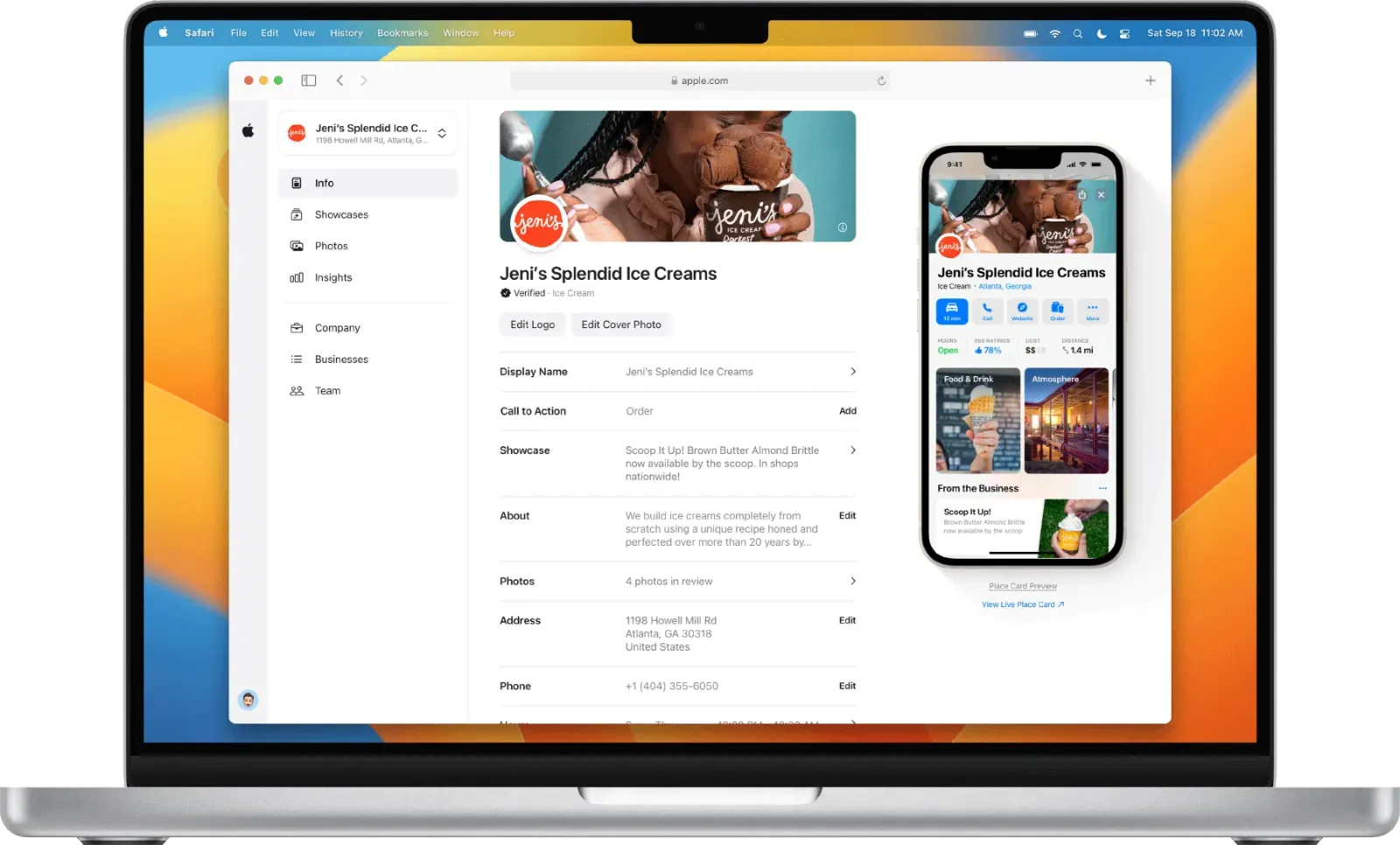This screenshot has width=1400, height=845.
Task: Click the Place Card Preview link
Action: pos(1023,586)
